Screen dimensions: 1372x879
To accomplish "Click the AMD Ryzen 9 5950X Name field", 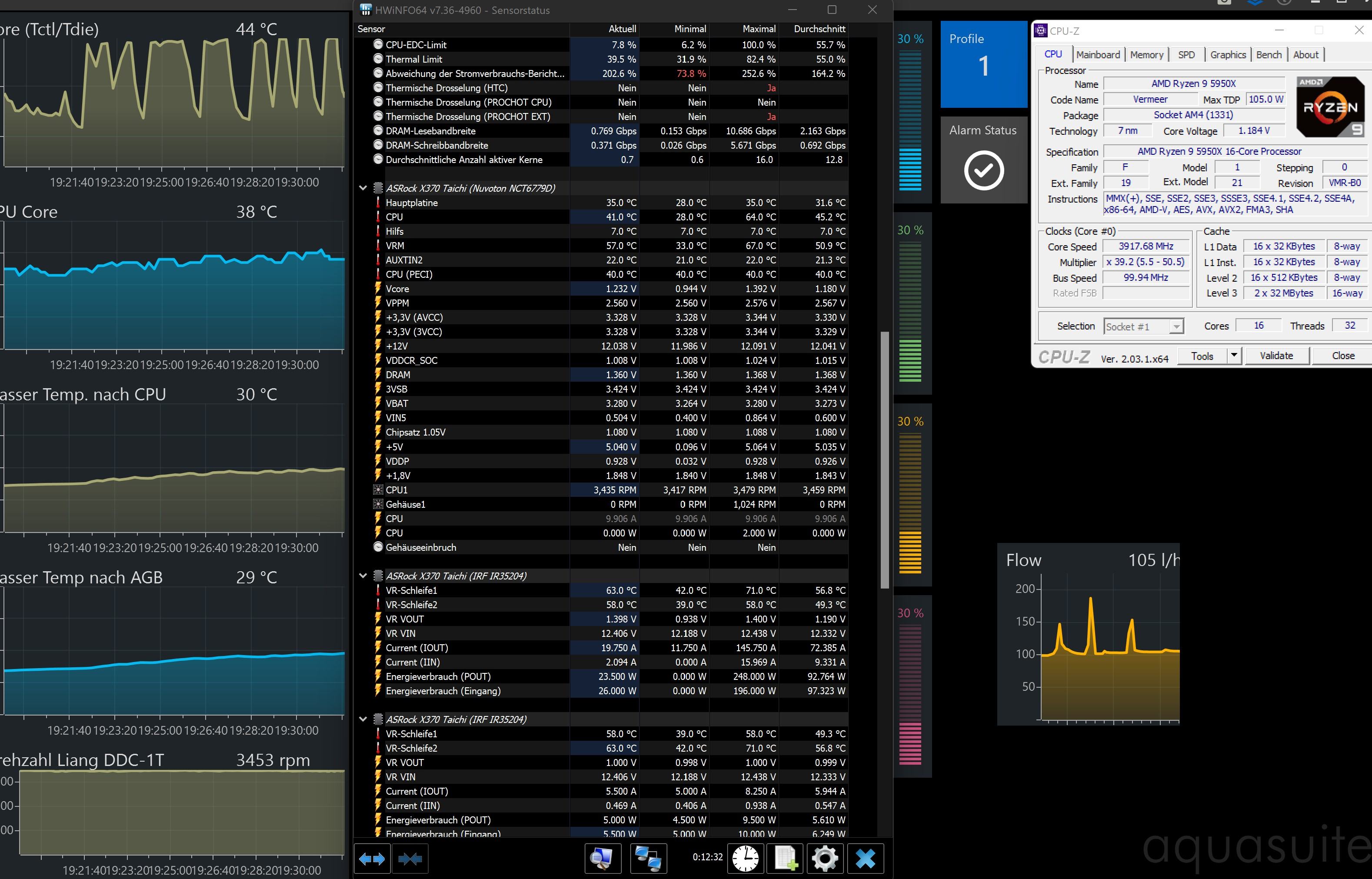I will click(1193, 83).
